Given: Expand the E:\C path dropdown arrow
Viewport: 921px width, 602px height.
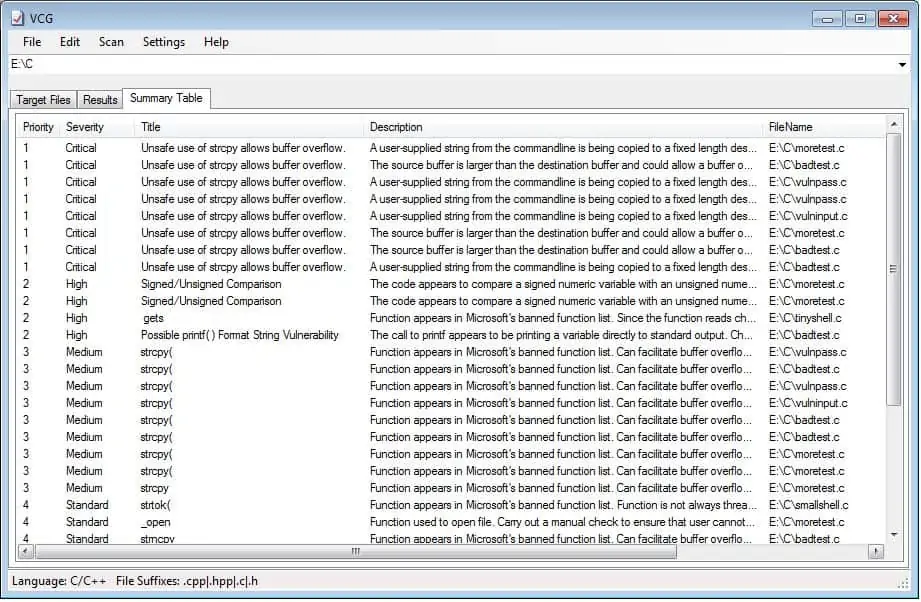Looking at the screenshot, I should (902, 65).
